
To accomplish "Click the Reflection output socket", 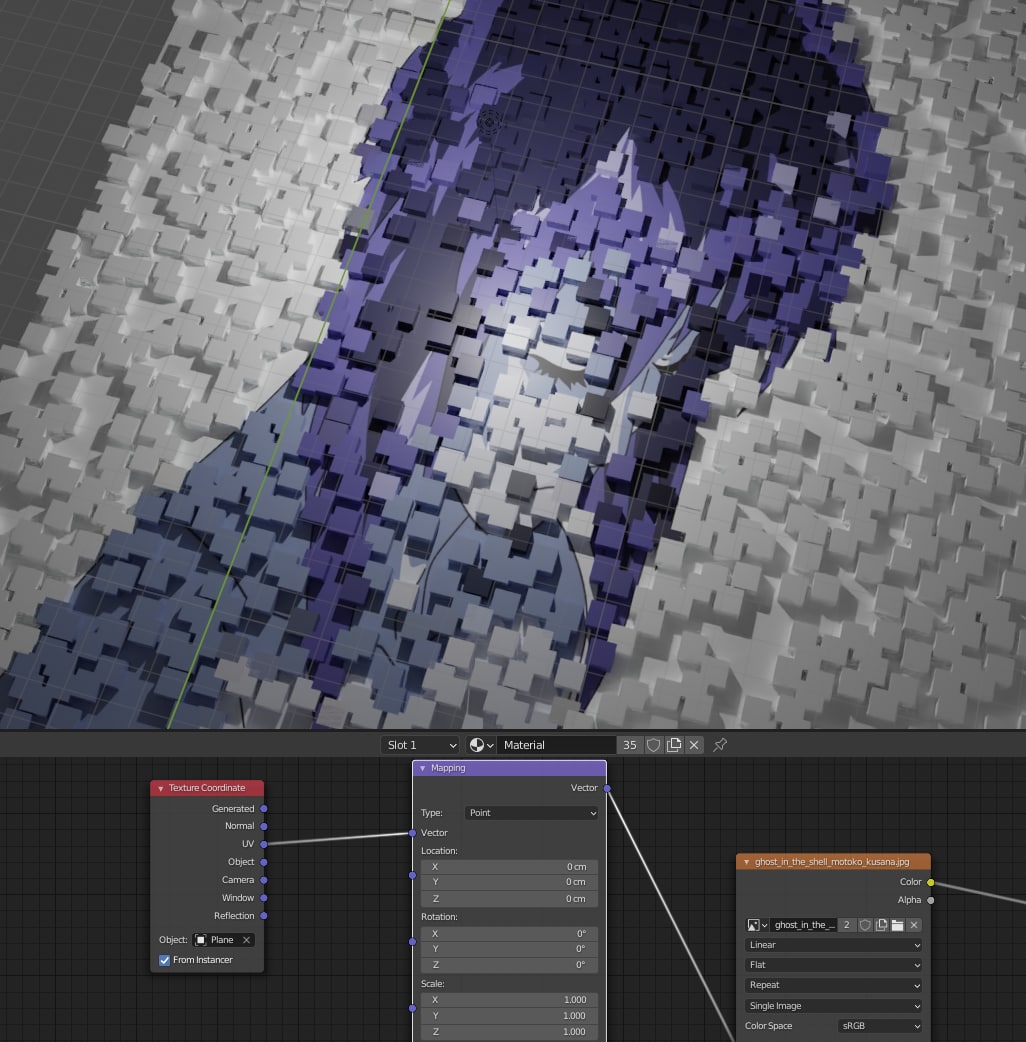I will click(264, 916).
